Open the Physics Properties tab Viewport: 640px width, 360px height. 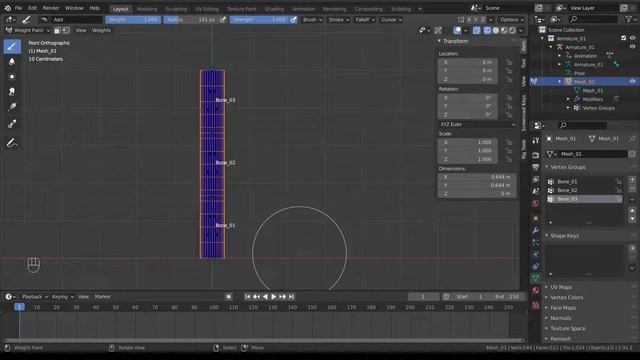(536, 254)
